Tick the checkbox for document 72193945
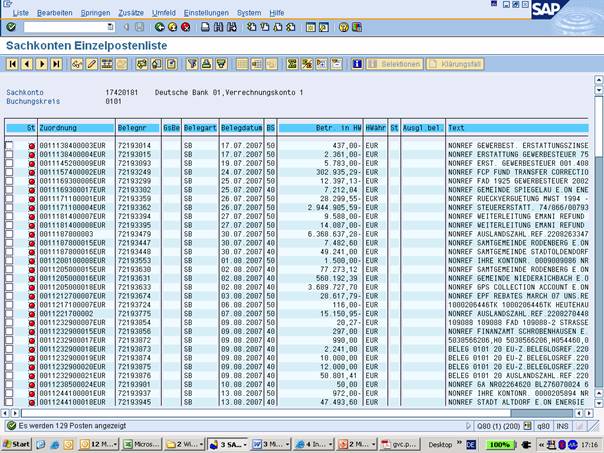 pyautogui.click(x=9, y=402)
